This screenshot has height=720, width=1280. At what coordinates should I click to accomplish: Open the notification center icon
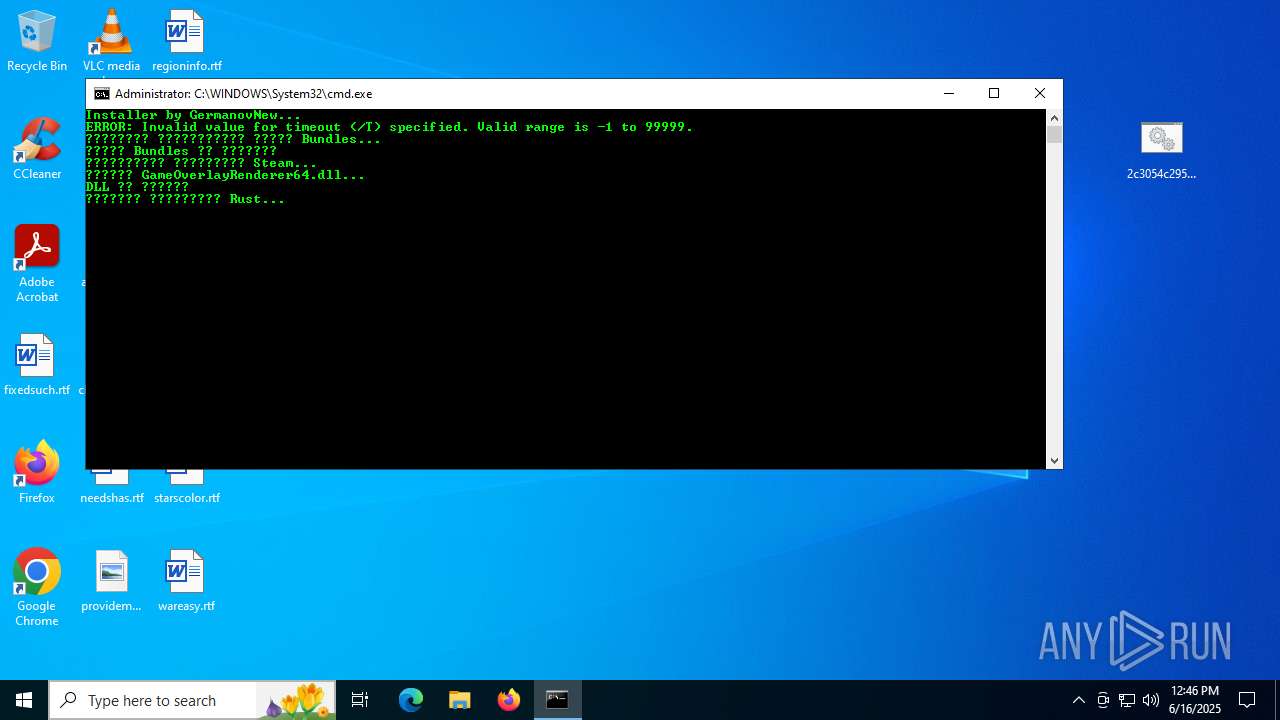tap(1247, 700)
